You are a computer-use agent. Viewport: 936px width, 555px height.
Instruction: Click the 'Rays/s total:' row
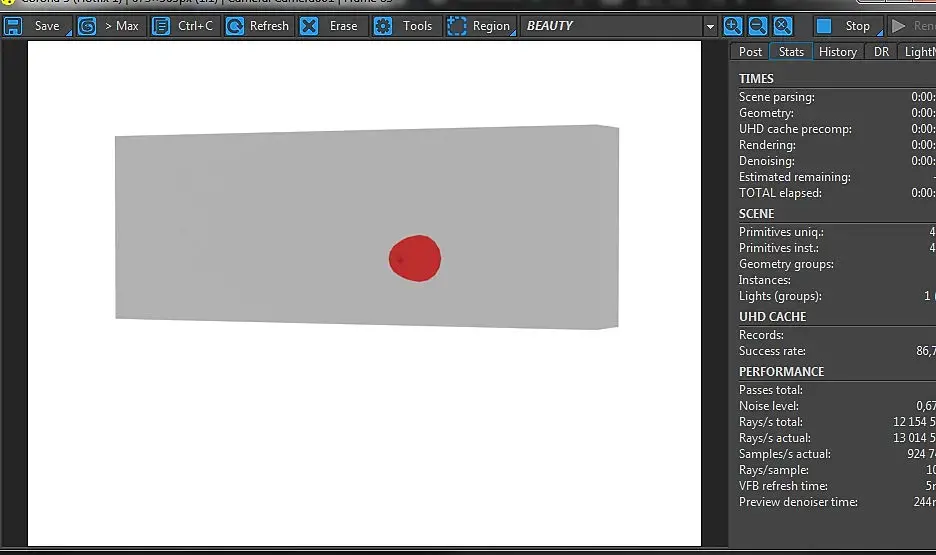coord(837,422)
